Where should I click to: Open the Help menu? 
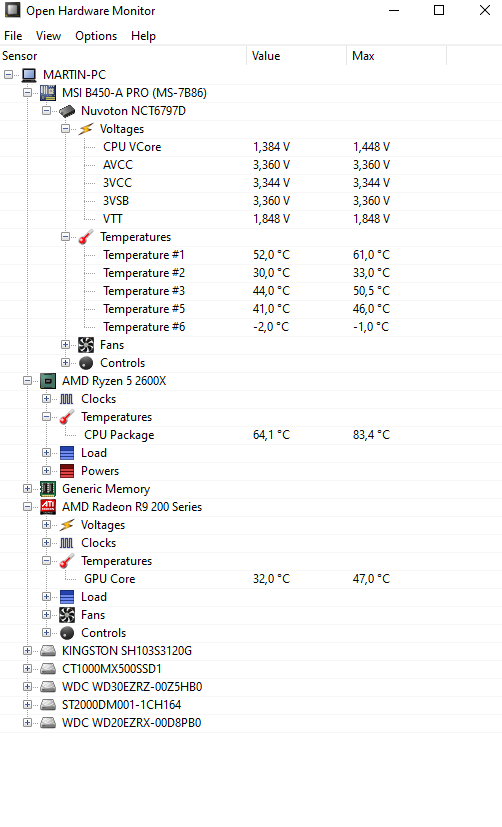(143, 36)
